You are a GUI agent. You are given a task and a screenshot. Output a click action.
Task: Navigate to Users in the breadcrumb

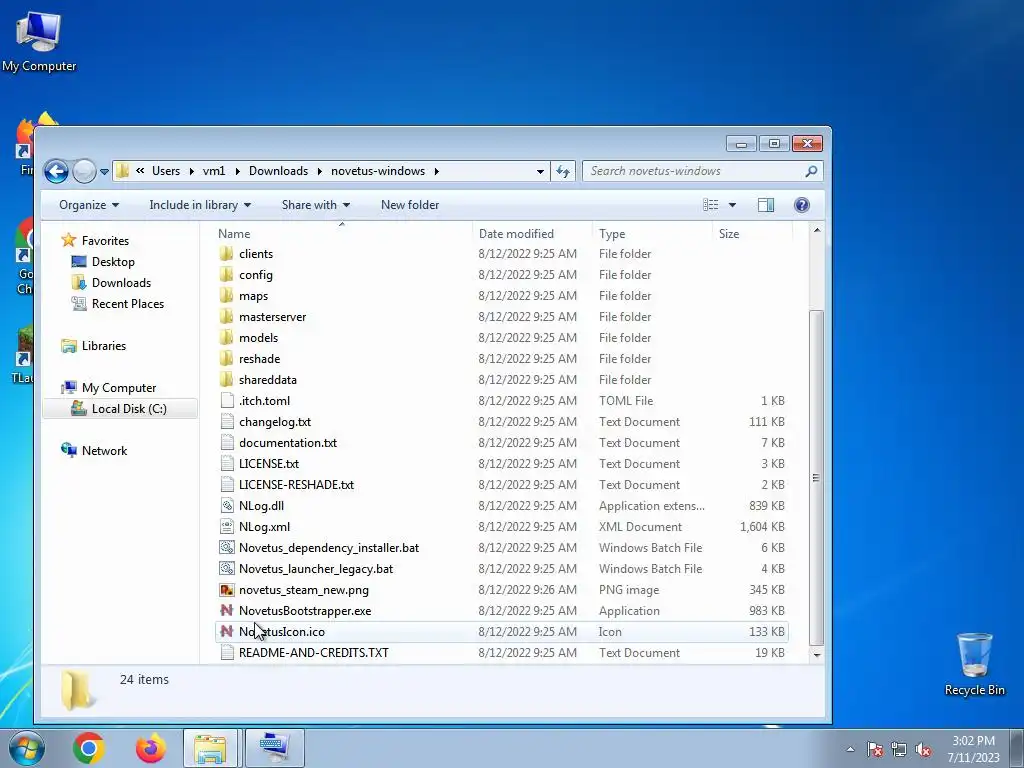pos(166,171)
